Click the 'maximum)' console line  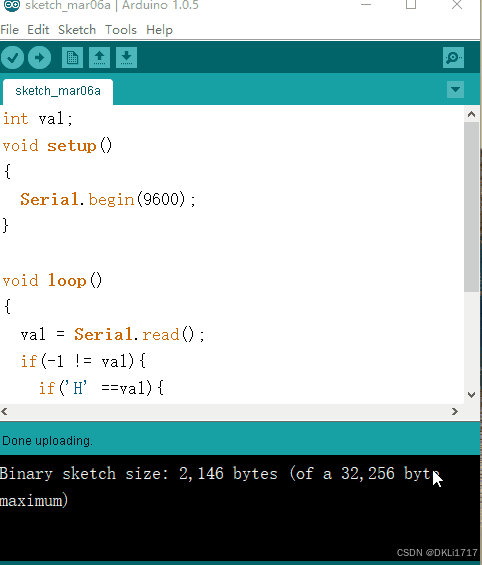pos(34,501)
